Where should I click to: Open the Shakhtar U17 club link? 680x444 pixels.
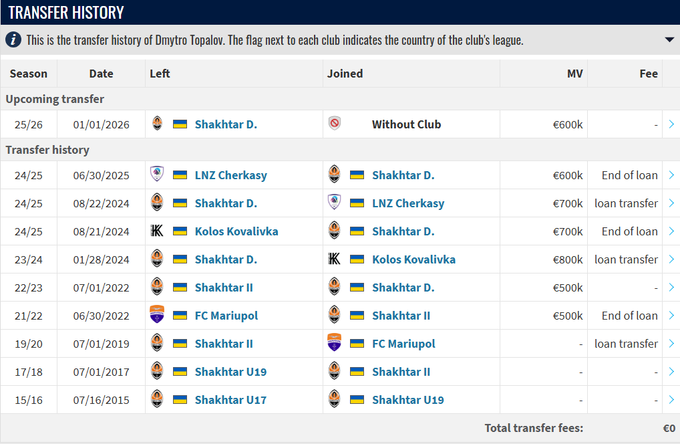pyautogui.click(x=232, y=399)
